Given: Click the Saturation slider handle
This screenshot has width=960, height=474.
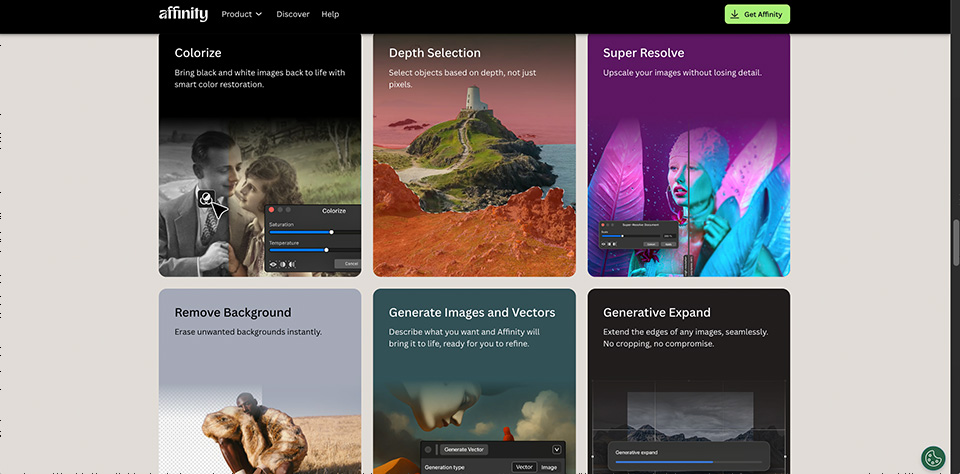Looking at the screenshot, I should pyautogui.click(x=331, y=232).
